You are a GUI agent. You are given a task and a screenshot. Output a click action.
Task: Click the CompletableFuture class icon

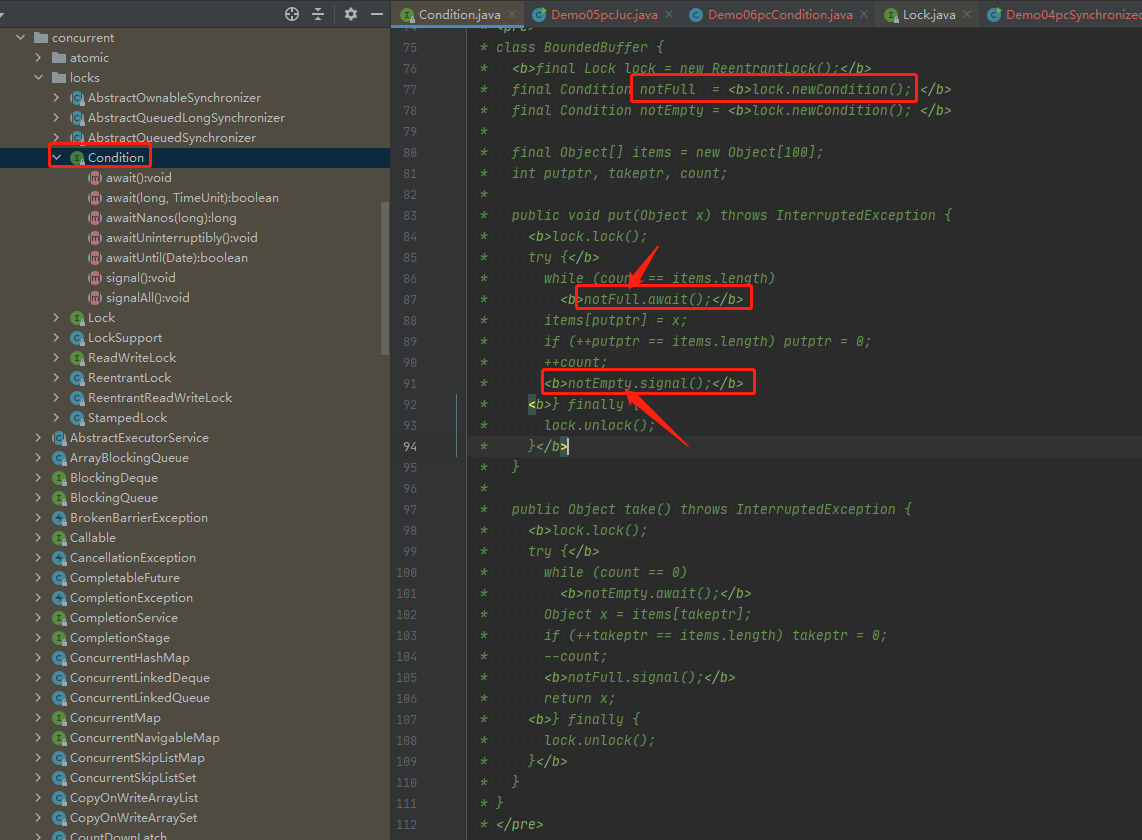click(59, 578)
